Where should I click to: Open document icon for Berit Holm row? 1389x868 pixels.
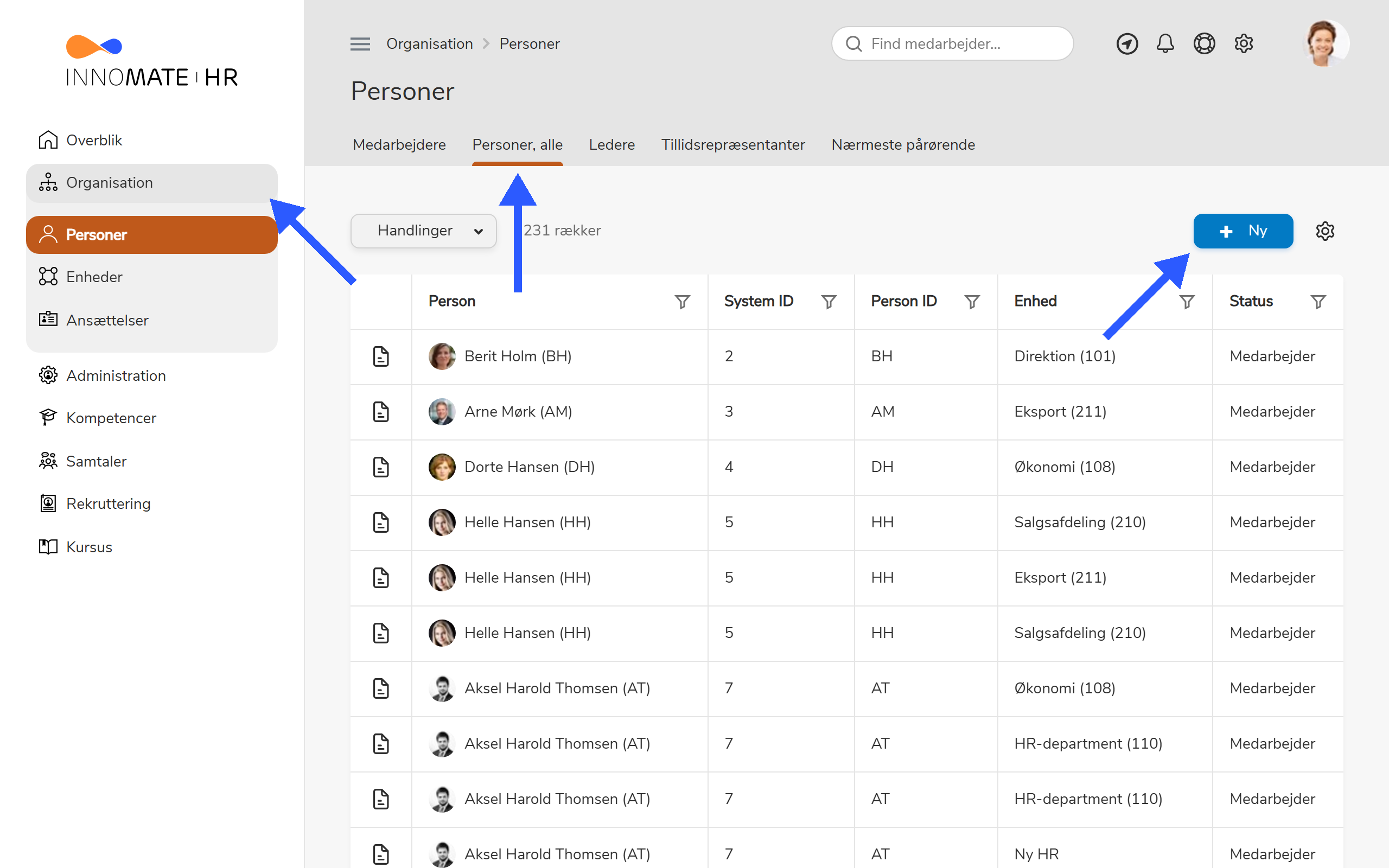click(x=380, y=356)
